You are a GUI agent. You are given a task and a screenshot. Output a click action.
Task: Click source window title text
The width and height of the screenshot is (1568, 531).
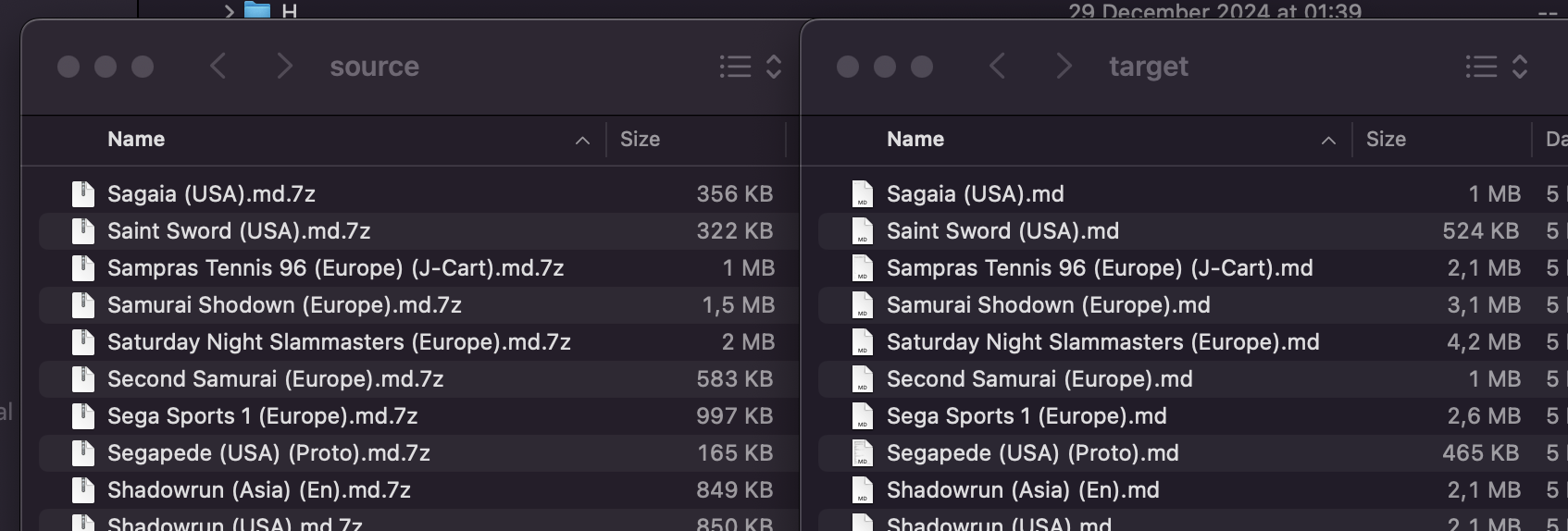(374, 67)
